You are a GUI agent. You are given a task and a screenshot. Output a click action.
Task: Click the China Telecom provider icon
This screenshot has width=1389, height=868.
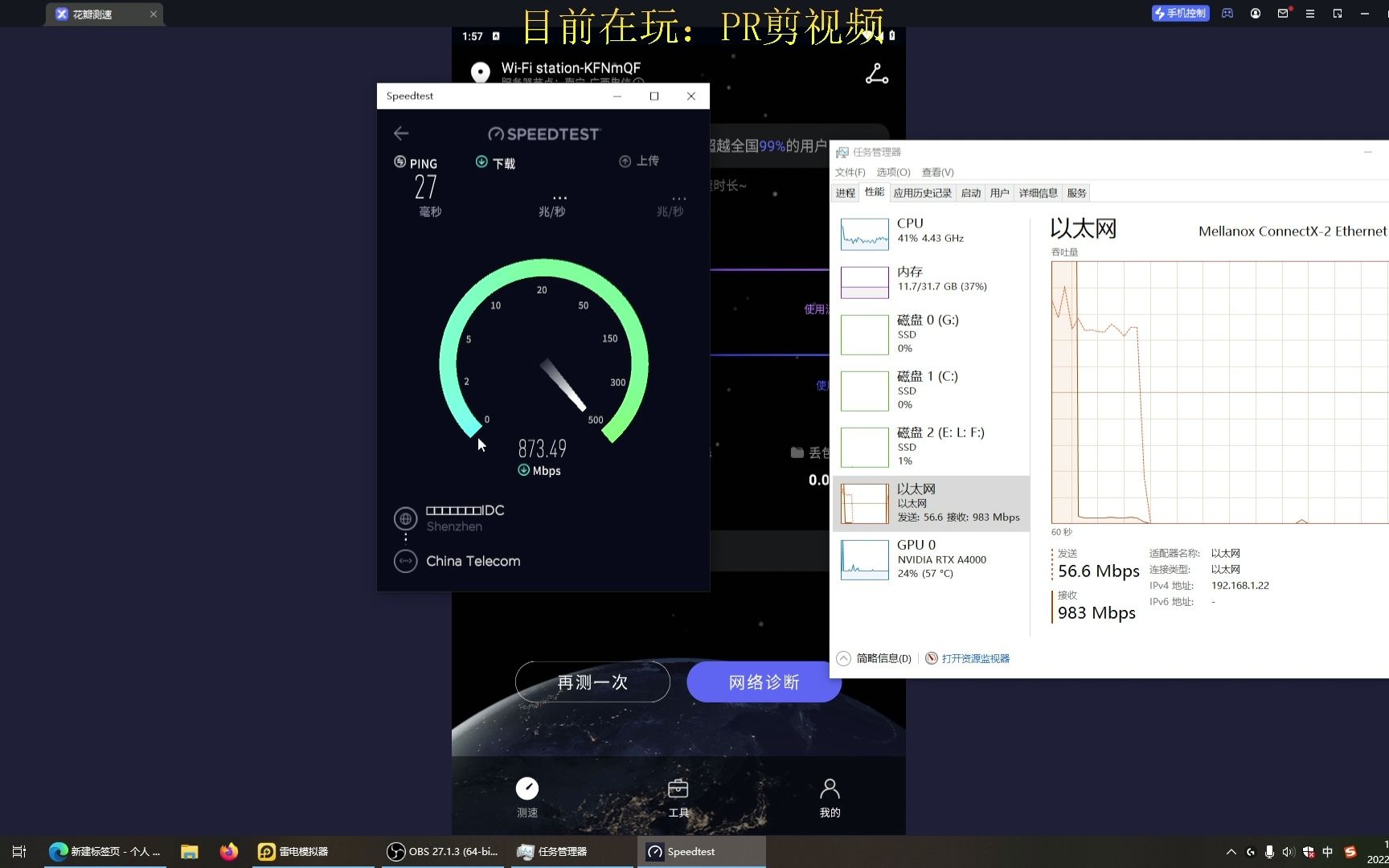[x=405, y=561]
